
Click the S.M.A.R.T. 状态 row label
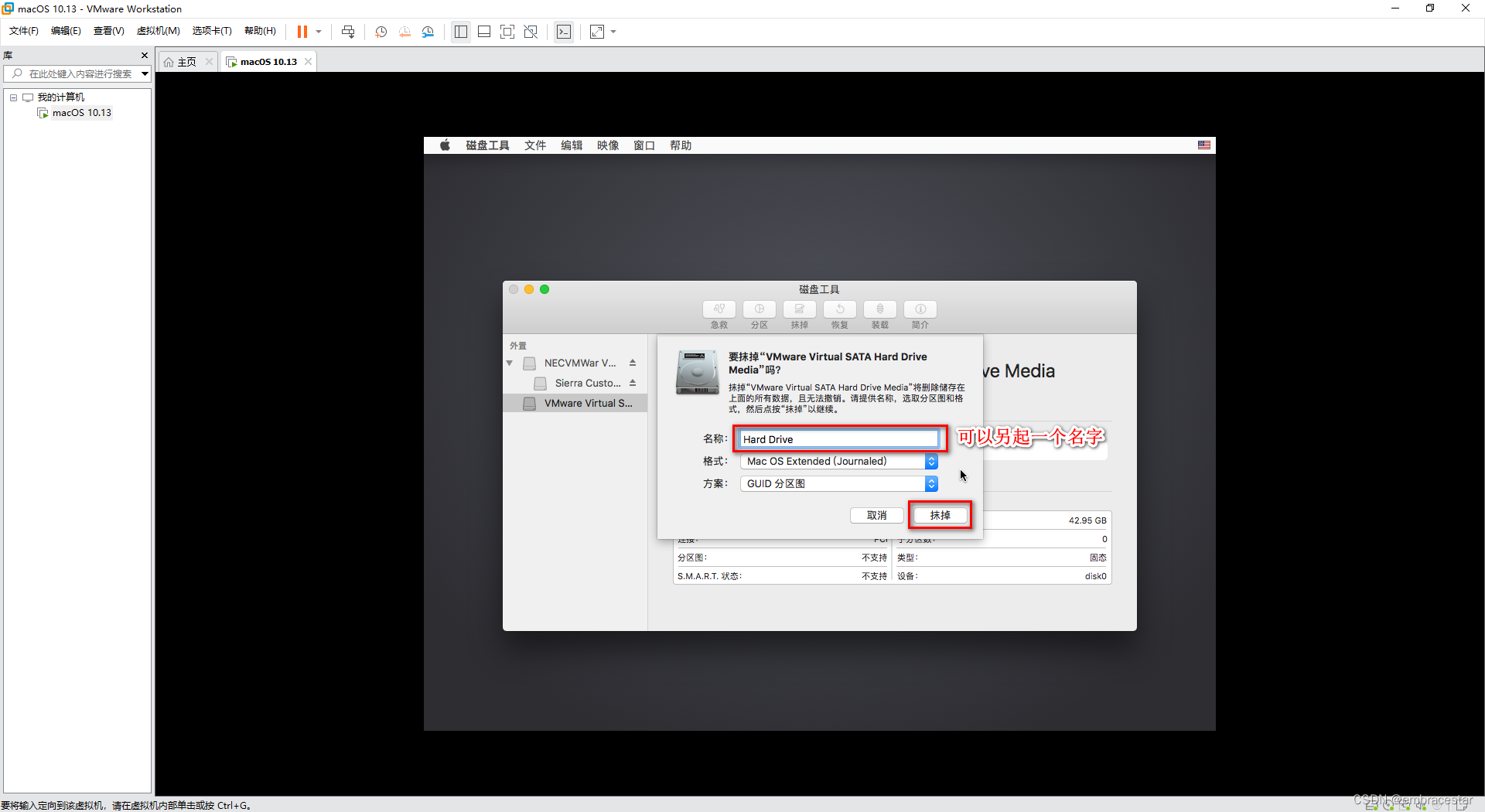pyautogui.click(x=709, y=576)
